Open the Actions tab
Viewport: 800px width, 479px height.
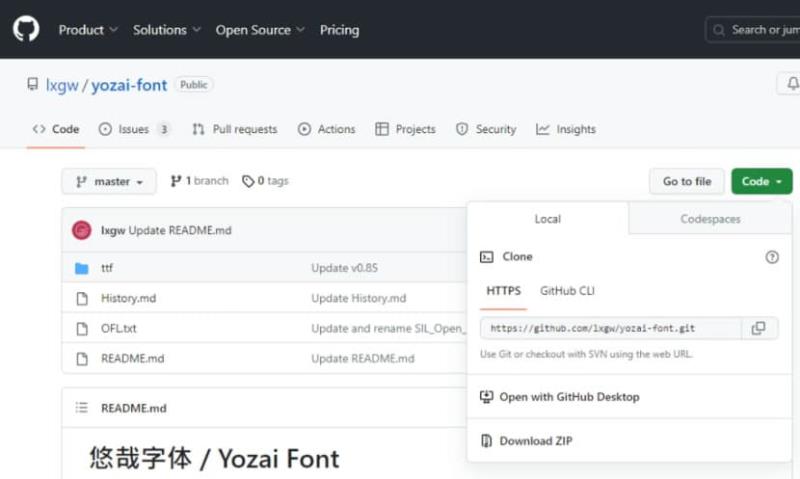pyautogui.click(x=326, y=129)
